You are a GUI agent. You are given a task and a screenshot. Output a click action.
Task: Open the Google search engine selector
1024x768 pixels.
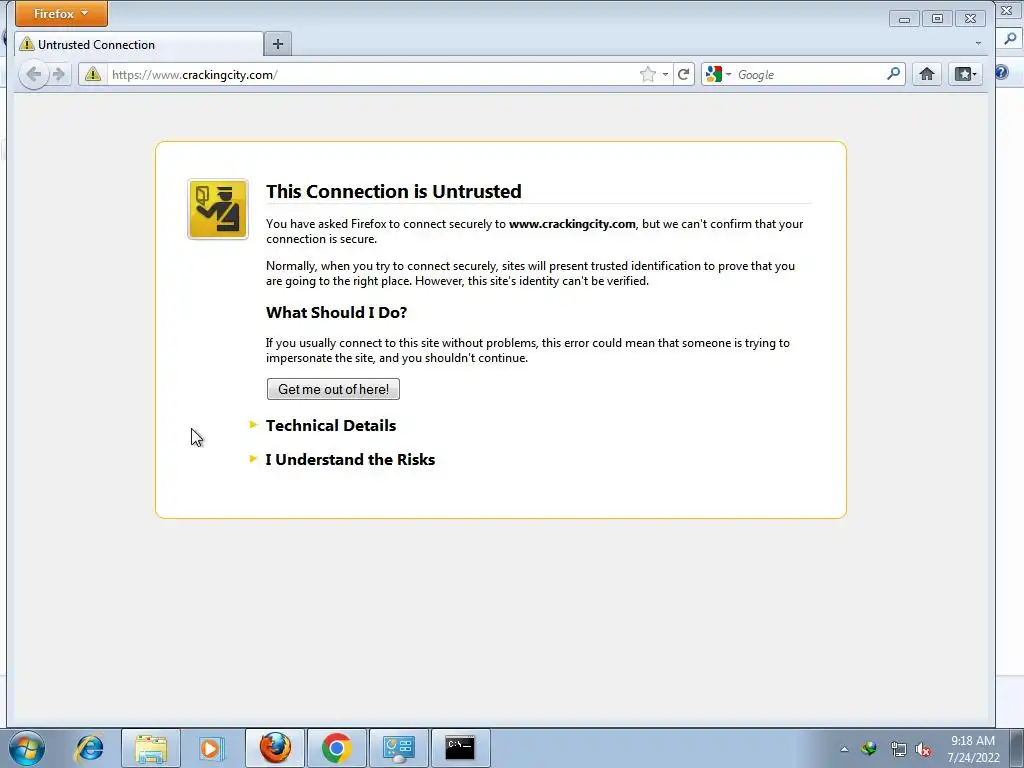pos(718,74)
